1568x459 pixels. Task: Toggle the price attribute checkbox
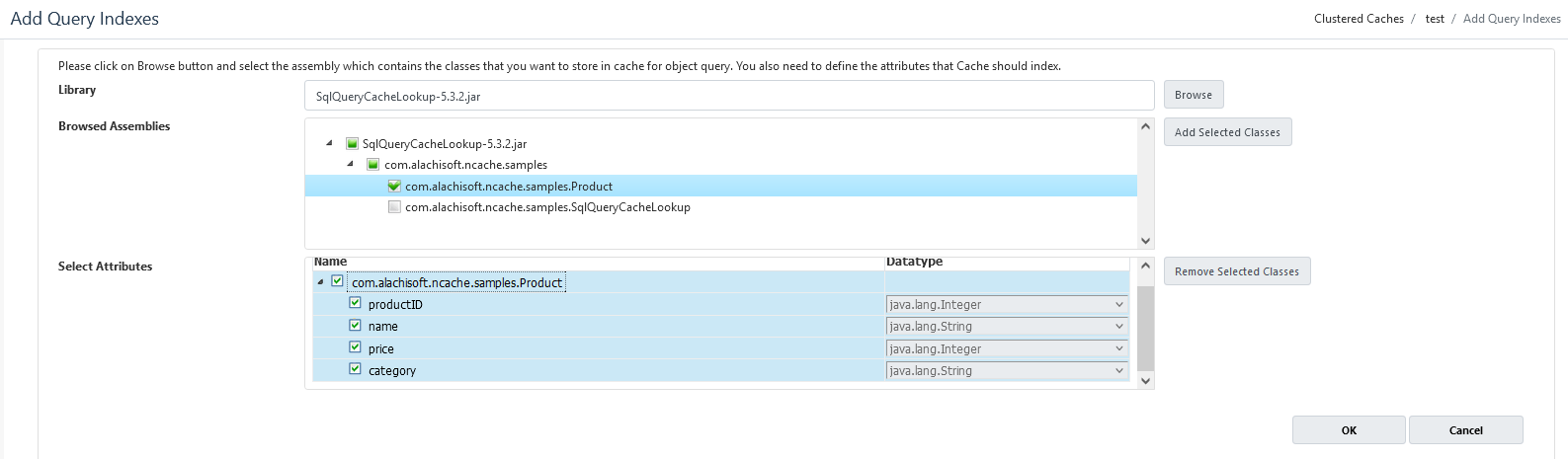coord(355,347)
